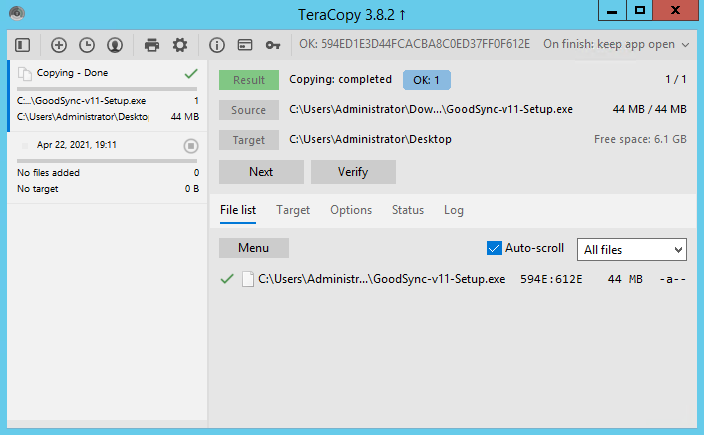704x435 pixels.
Task: Open the Status tab
Action: coord(408,210)
